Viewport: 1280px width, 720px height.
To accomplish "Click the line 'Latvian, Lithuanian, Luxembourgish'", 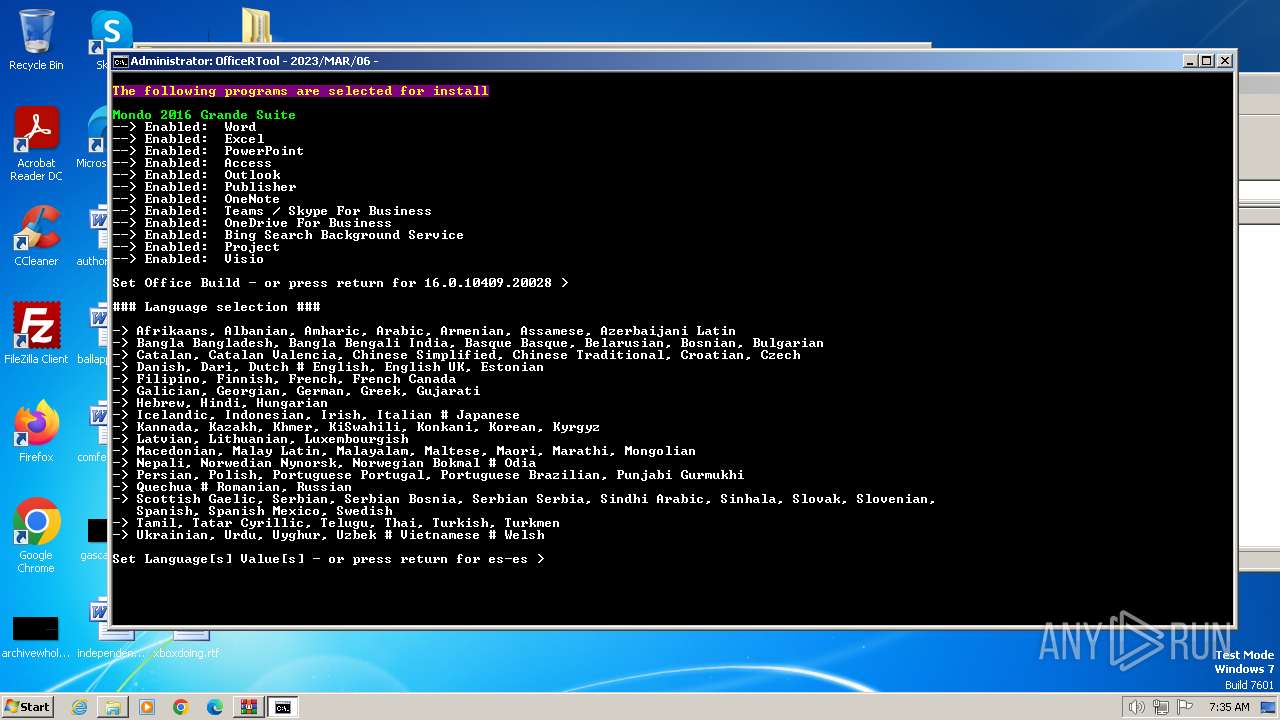I will [260, 439].
